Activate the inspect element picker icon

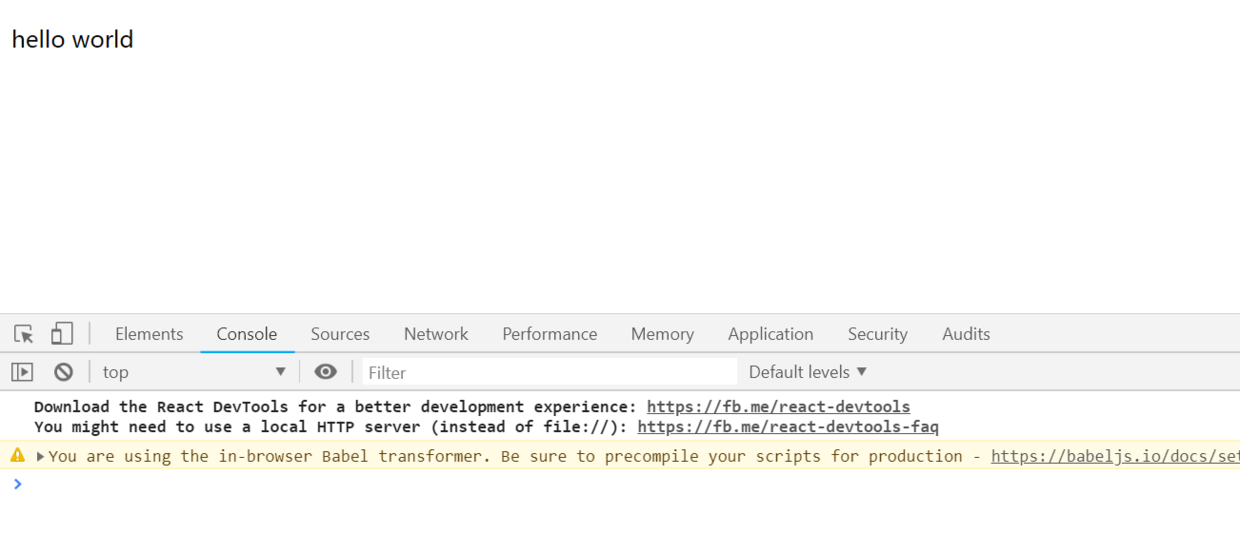coord(24,334)
